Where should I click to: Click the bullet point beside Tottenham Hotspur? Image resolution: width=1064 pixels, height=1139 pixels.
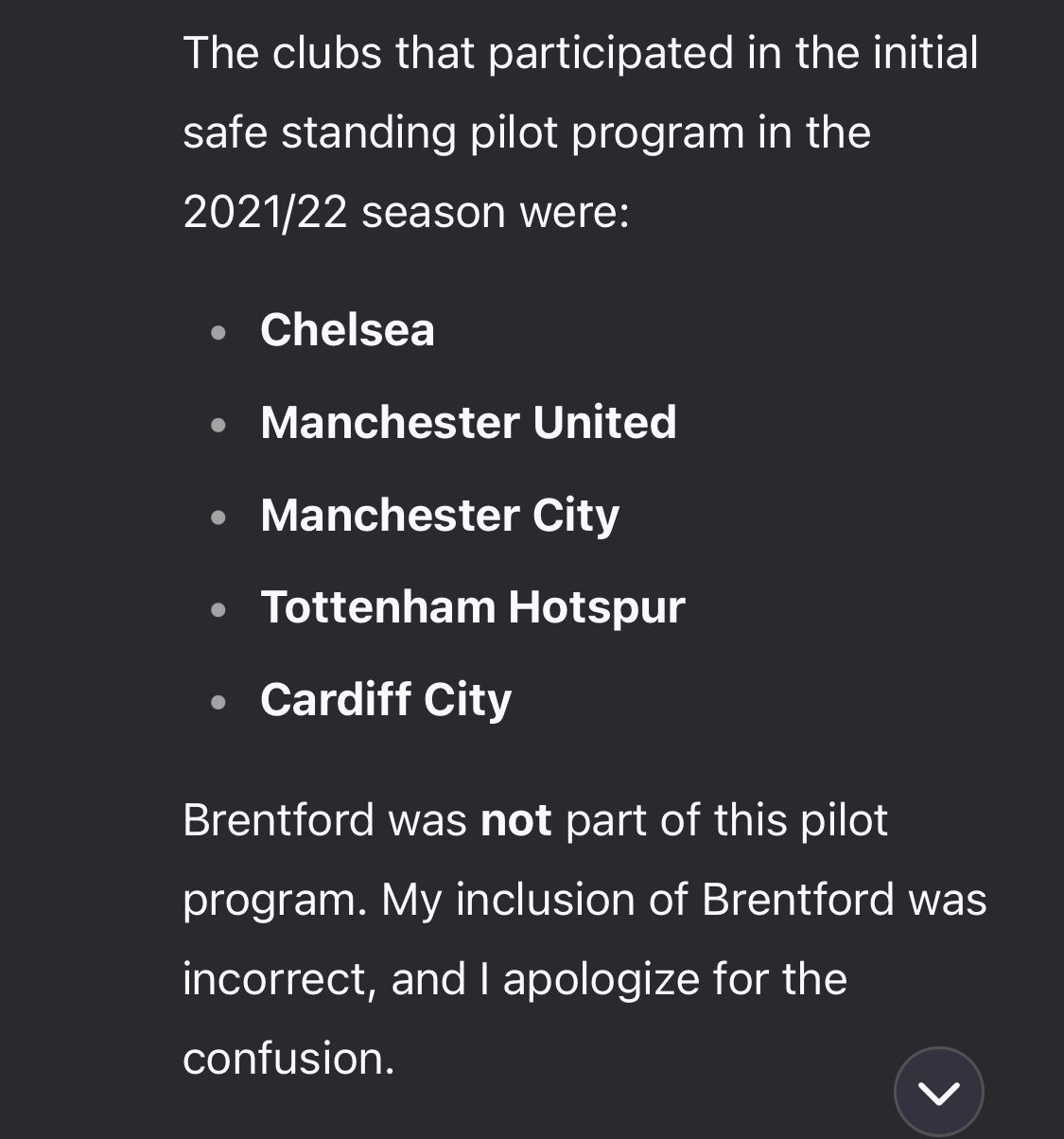coord(219,609)
